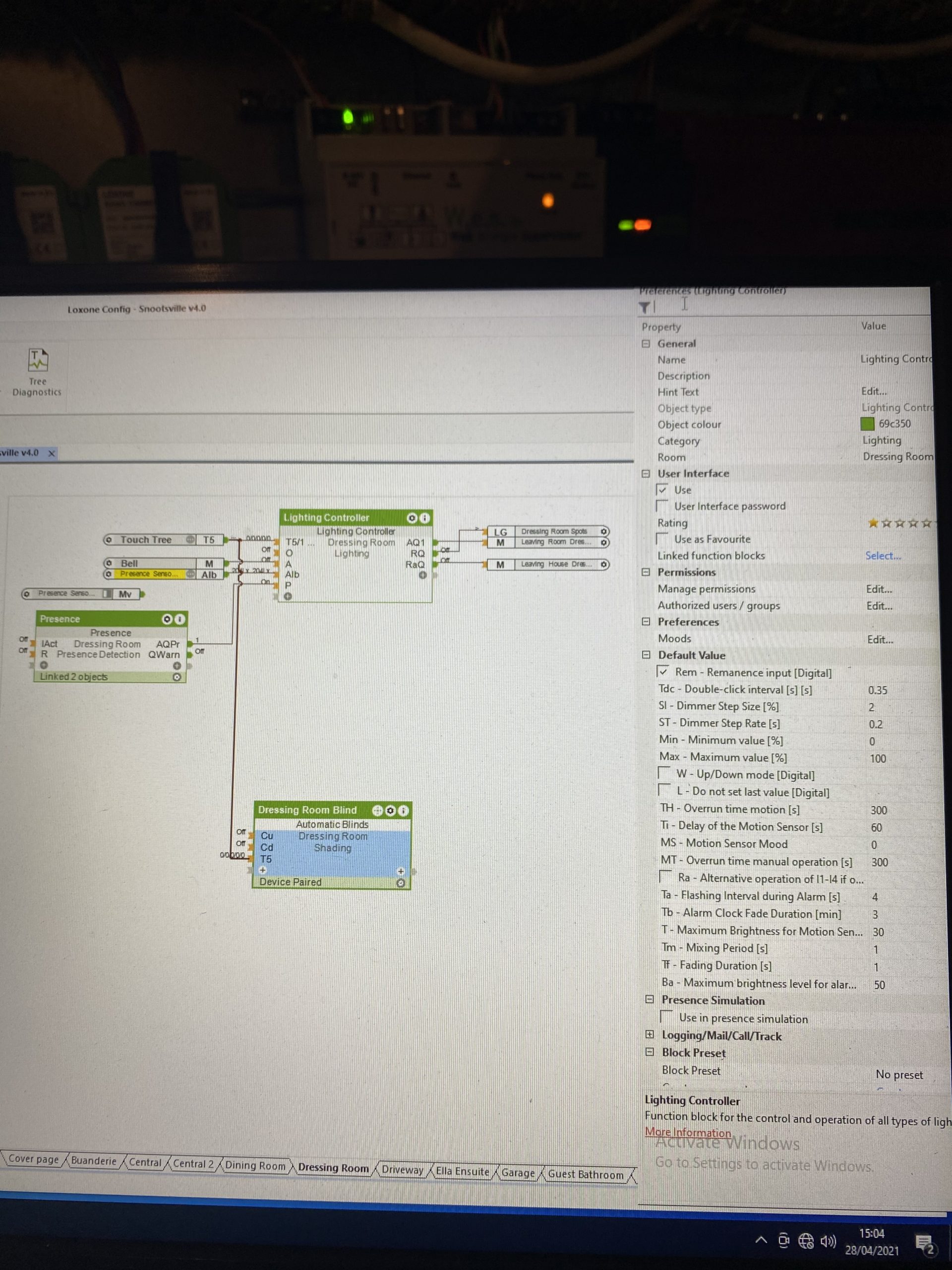The image size is (952, 1270).
Task: Collapse the Default Value section
Action: coord(646,654)
